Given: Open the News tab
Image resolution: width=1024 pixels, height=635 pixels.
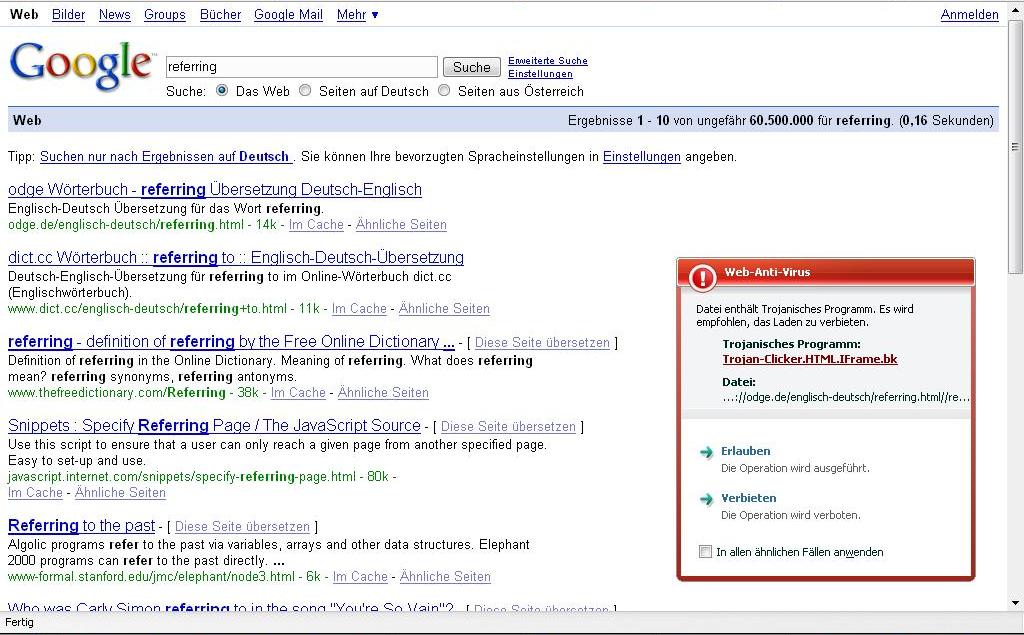Looking at the screenshot, I should (x=114, y=14).
